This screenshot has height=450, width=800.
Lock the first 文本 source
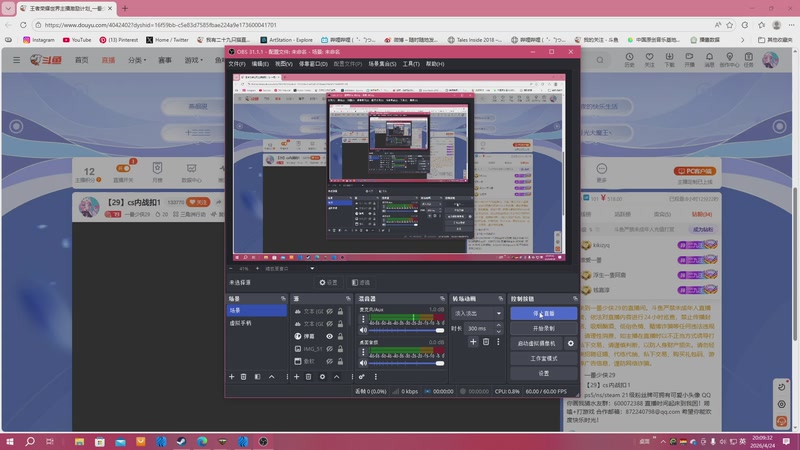(340, 311)
